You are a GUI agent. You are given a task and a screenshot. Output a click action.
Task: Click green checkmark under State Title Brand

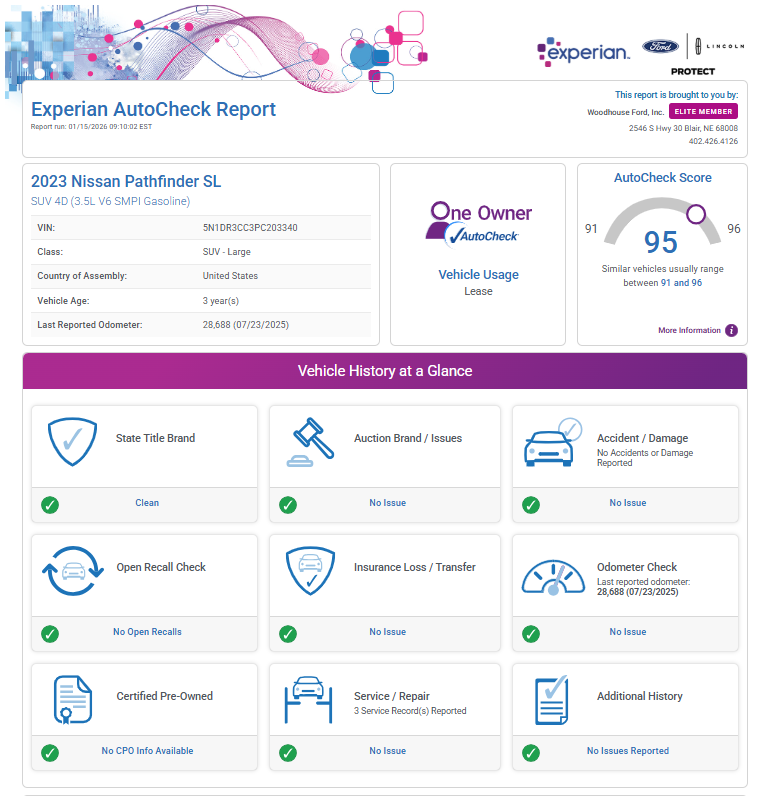[50, 504]
